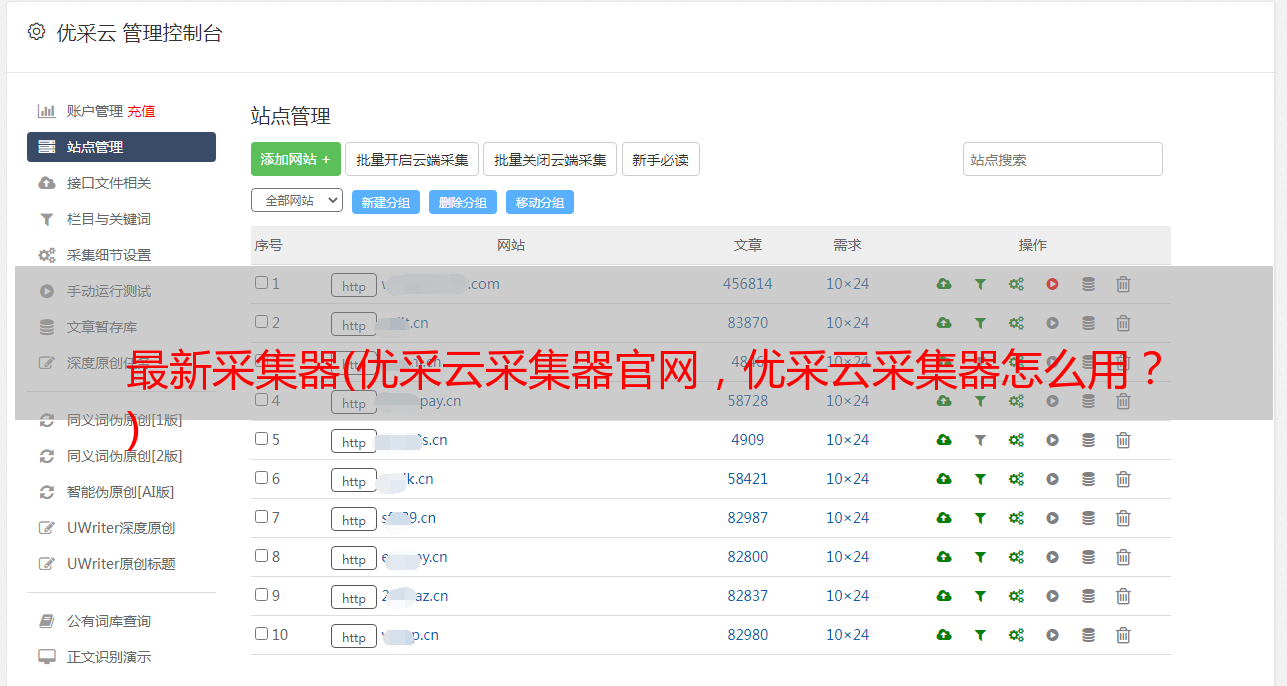The image size is (1287, 686).
Task: Open gears settings icon for row 5
Action: (1016, 440)
